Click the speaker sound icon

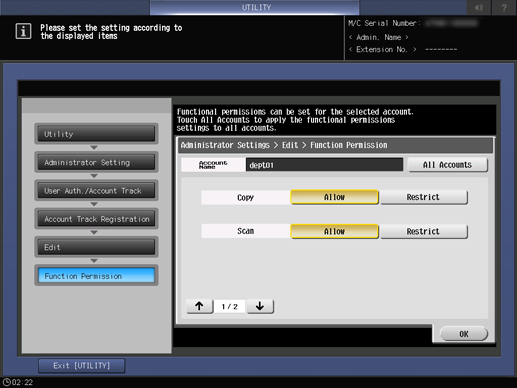479,7
